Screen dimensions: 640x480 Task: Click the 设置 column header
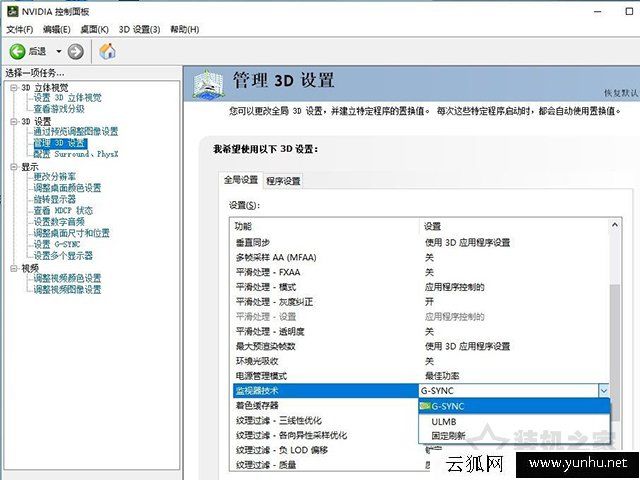tap(514, 226)
